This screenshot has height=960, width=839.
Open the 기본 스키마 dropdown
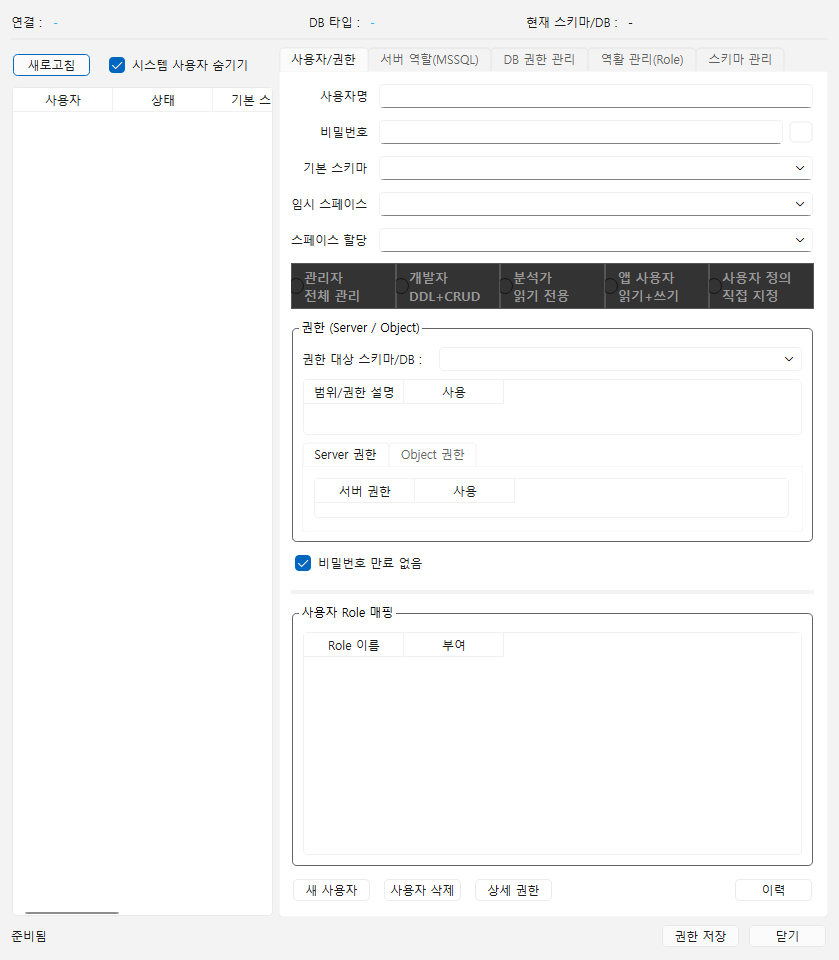pos(596,168)
